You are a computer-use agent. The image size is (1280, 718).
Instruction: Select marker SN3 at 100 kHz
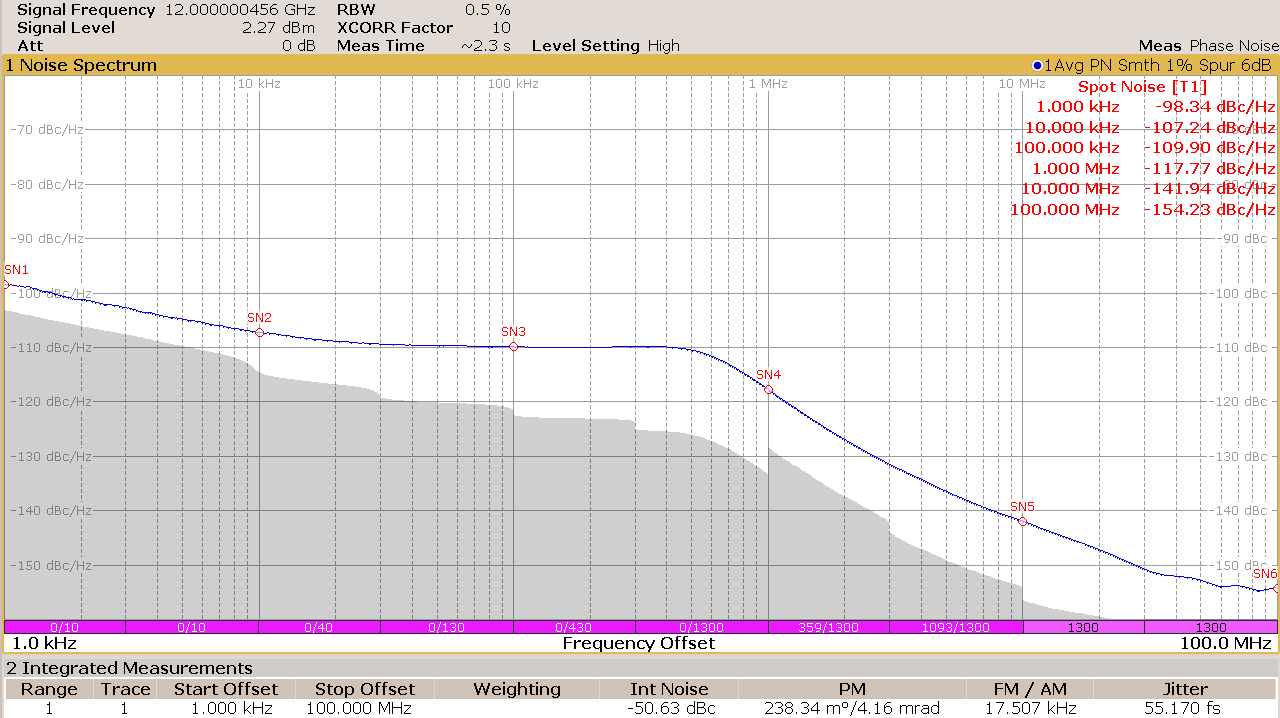tap(513, 346)
